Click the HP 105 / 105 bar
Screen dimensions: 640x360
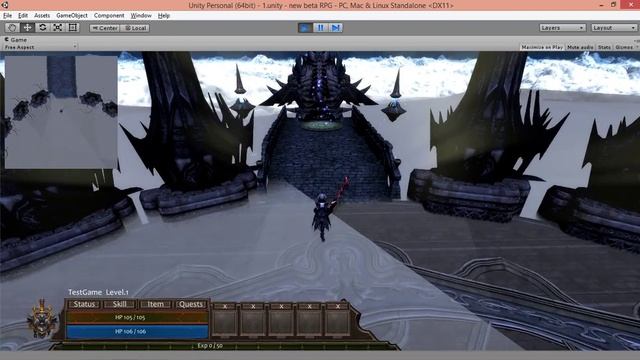137,317
